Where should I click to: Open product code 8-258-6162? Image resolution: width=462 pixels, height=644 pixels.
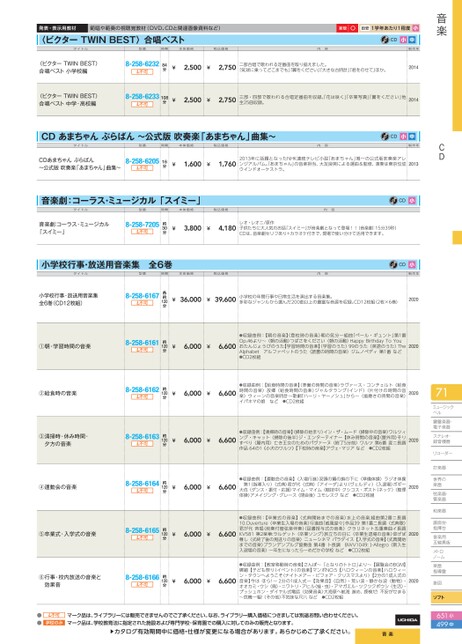click(142, 389)
